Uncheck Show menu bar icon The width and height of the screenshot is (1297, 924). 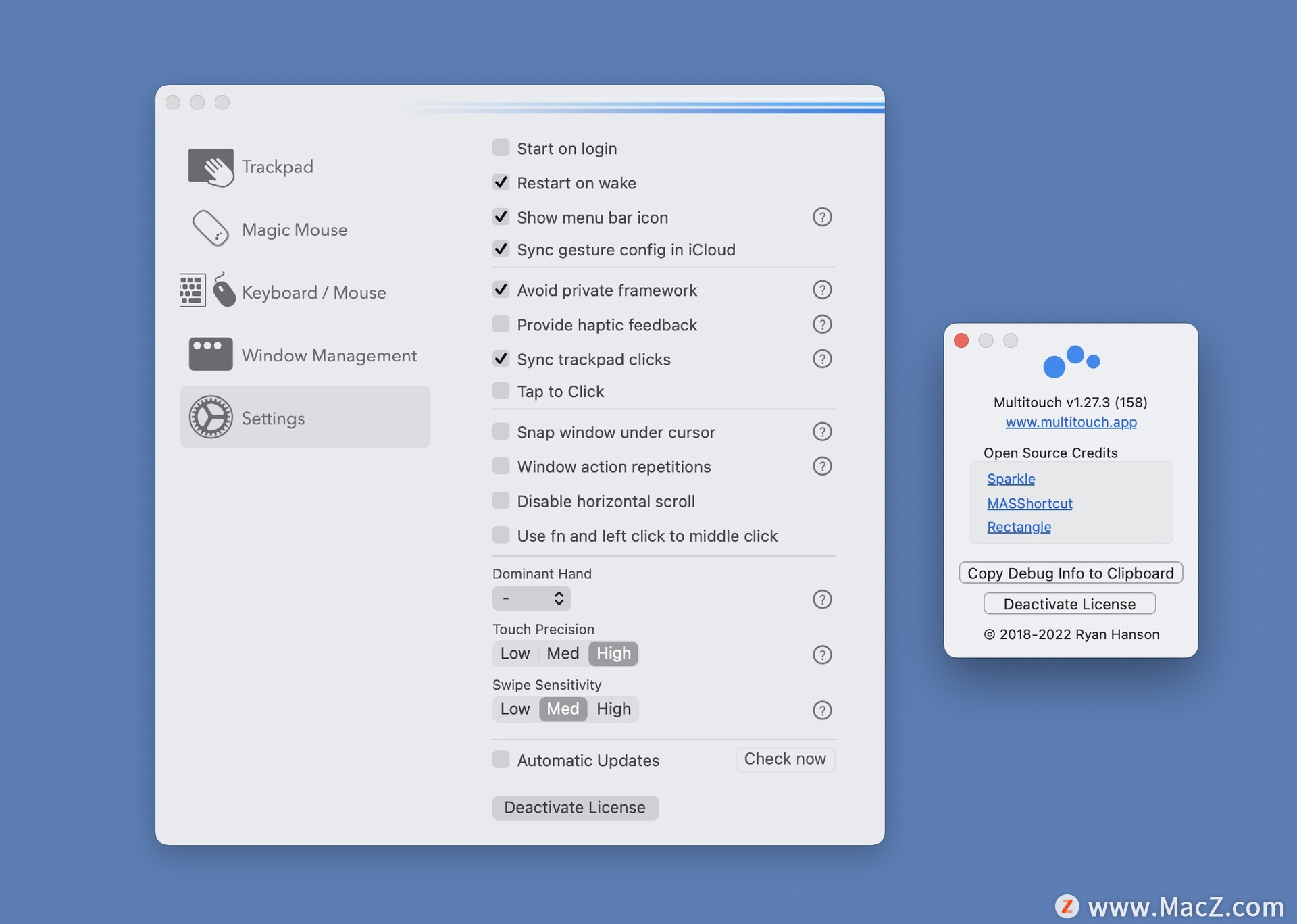click(501, 217)
